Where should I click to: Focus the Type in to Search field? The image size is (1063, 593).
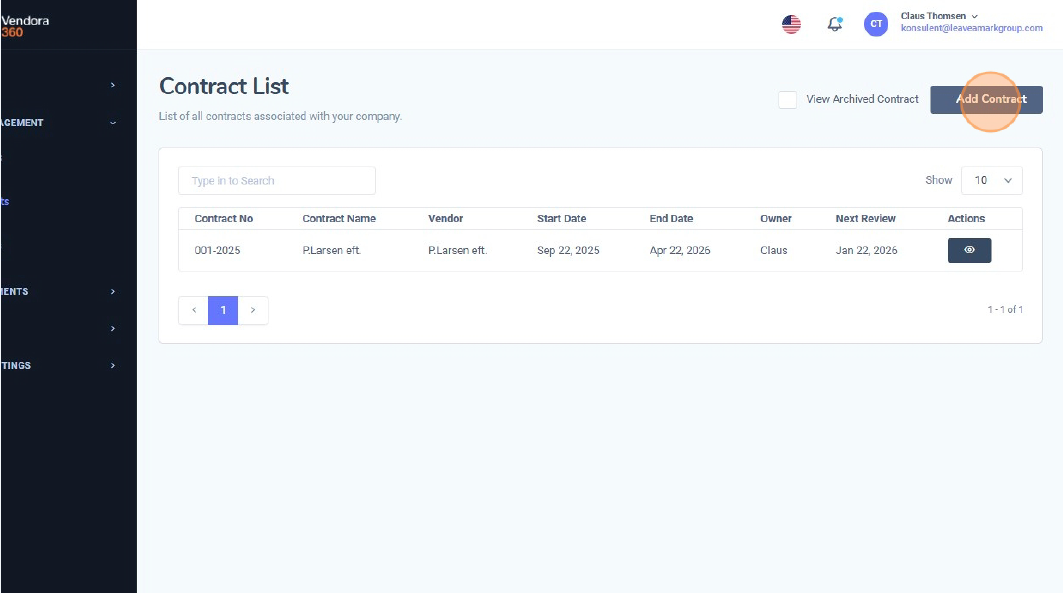277,181
